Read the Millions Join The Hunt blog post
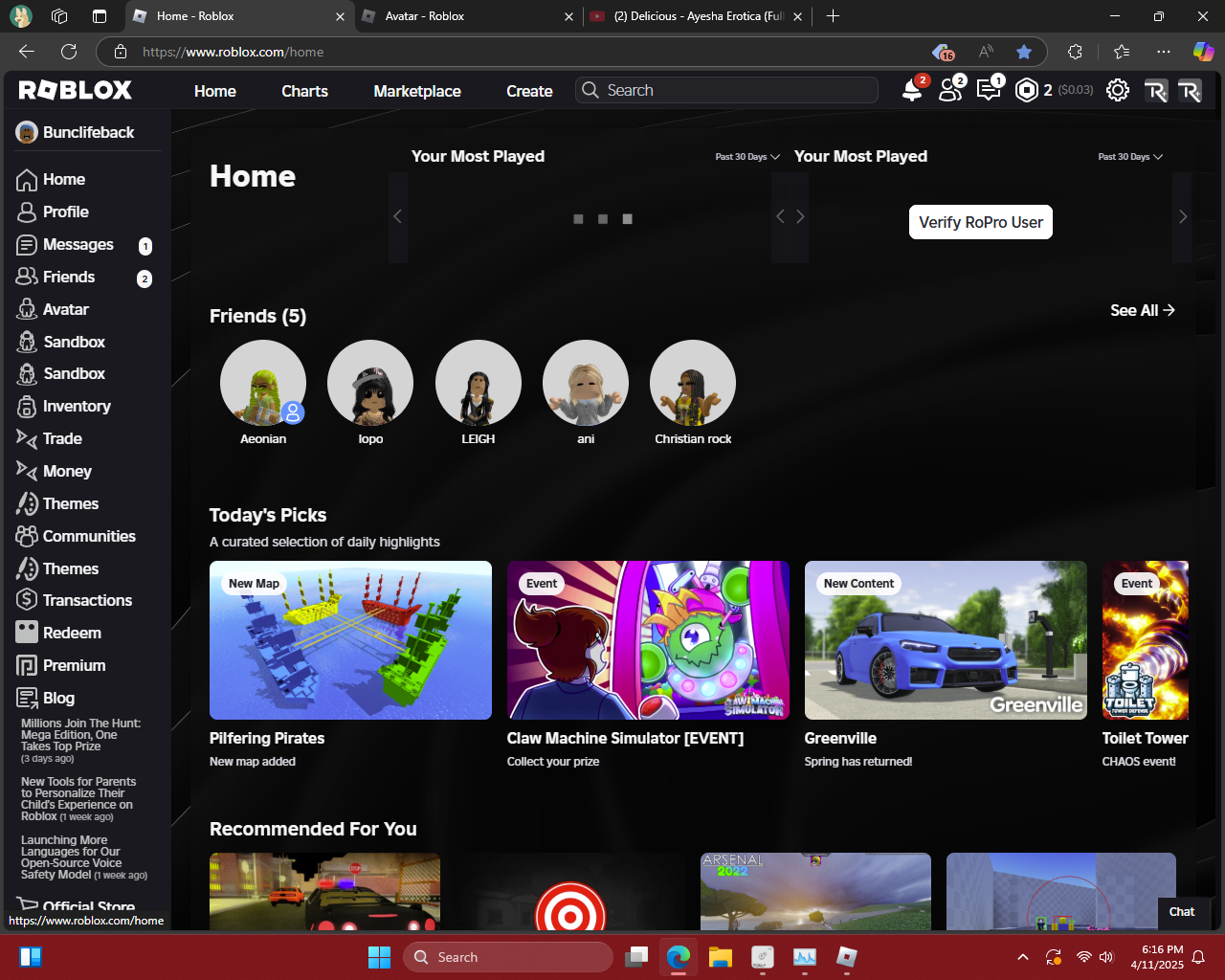Image resolution: width=1225 pixels, height=980 pixels. 81,741
